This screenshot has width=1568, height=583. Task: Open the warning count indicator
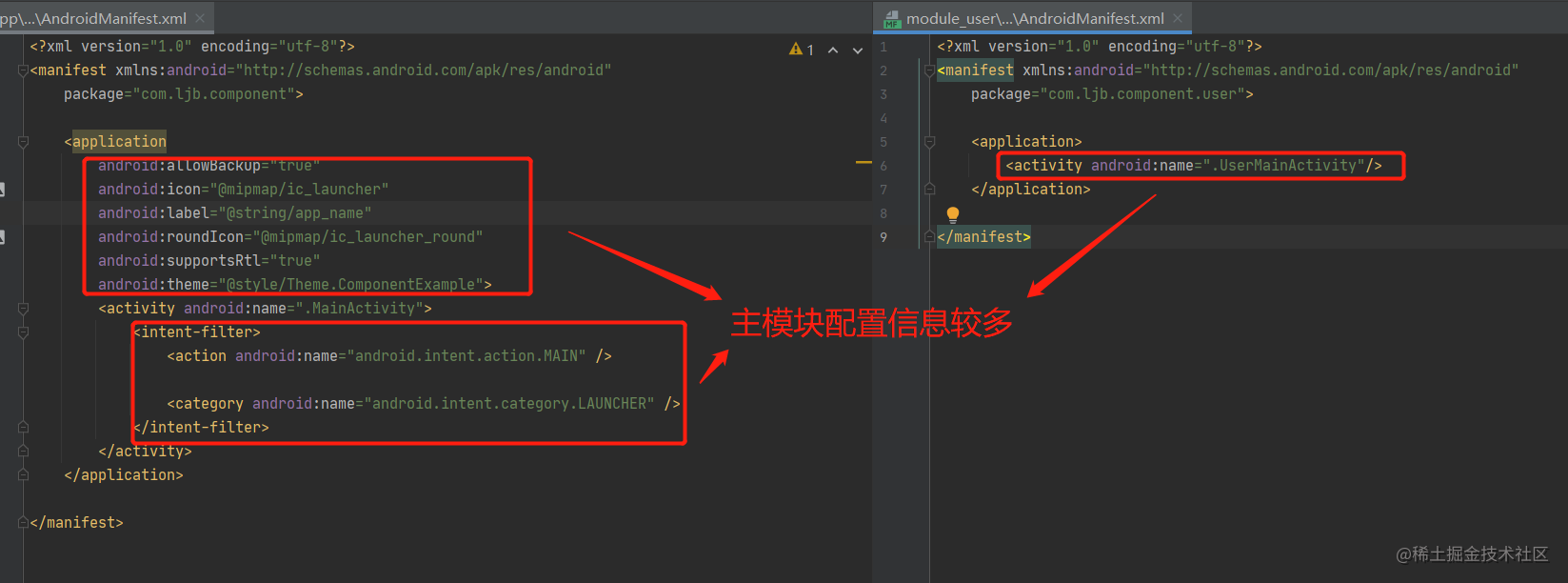point(802,50)
